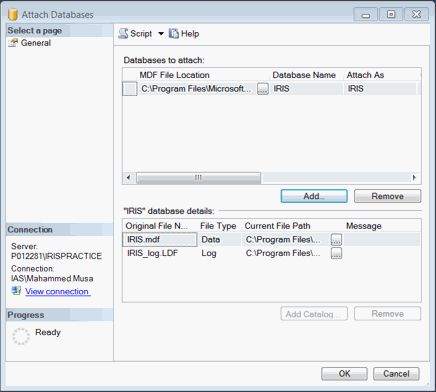The width and height of the screenshot is (436, 392).
Task: Click the Cancel button
Action: point(396,374)
